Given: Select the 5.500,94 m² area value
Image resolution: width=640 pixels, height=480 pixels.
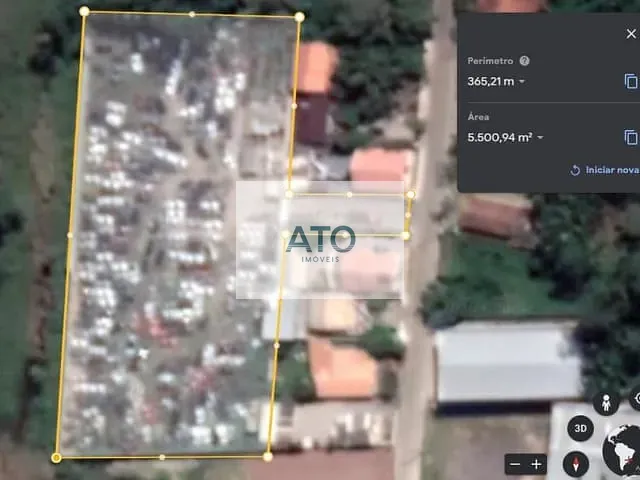Looking at the screenshot, I should (x=500, y=138).
